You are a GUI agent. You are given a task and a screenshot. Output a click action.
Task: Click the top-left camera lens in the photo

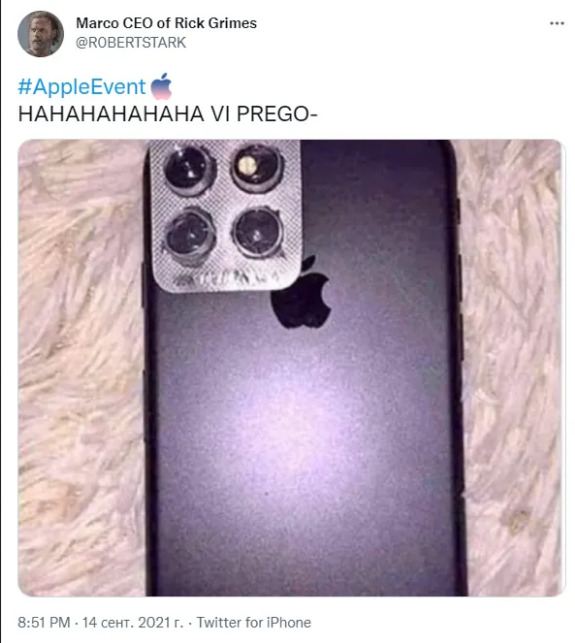click(x=188, y=169)
